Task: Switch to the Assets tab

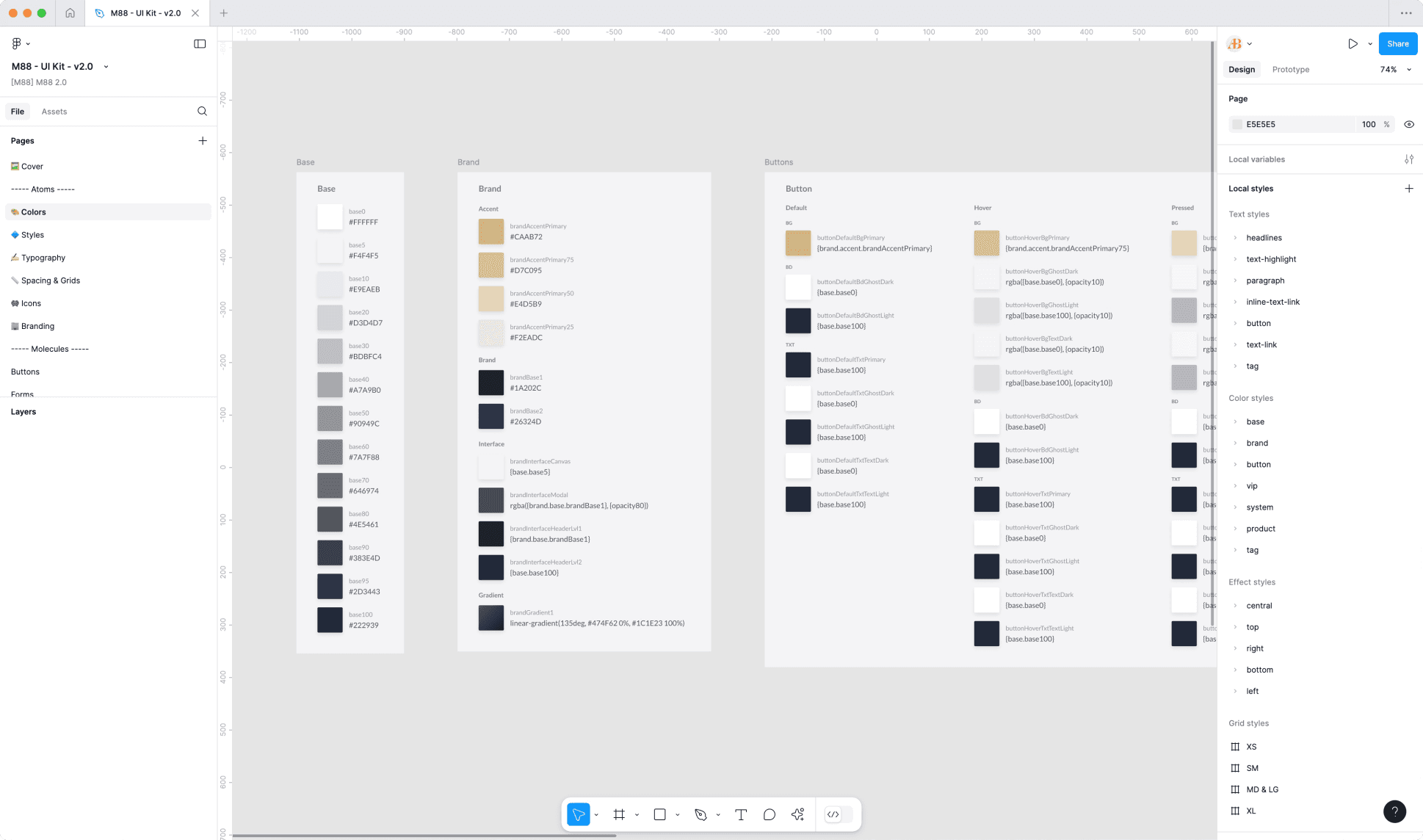Action: coord(54,111)
